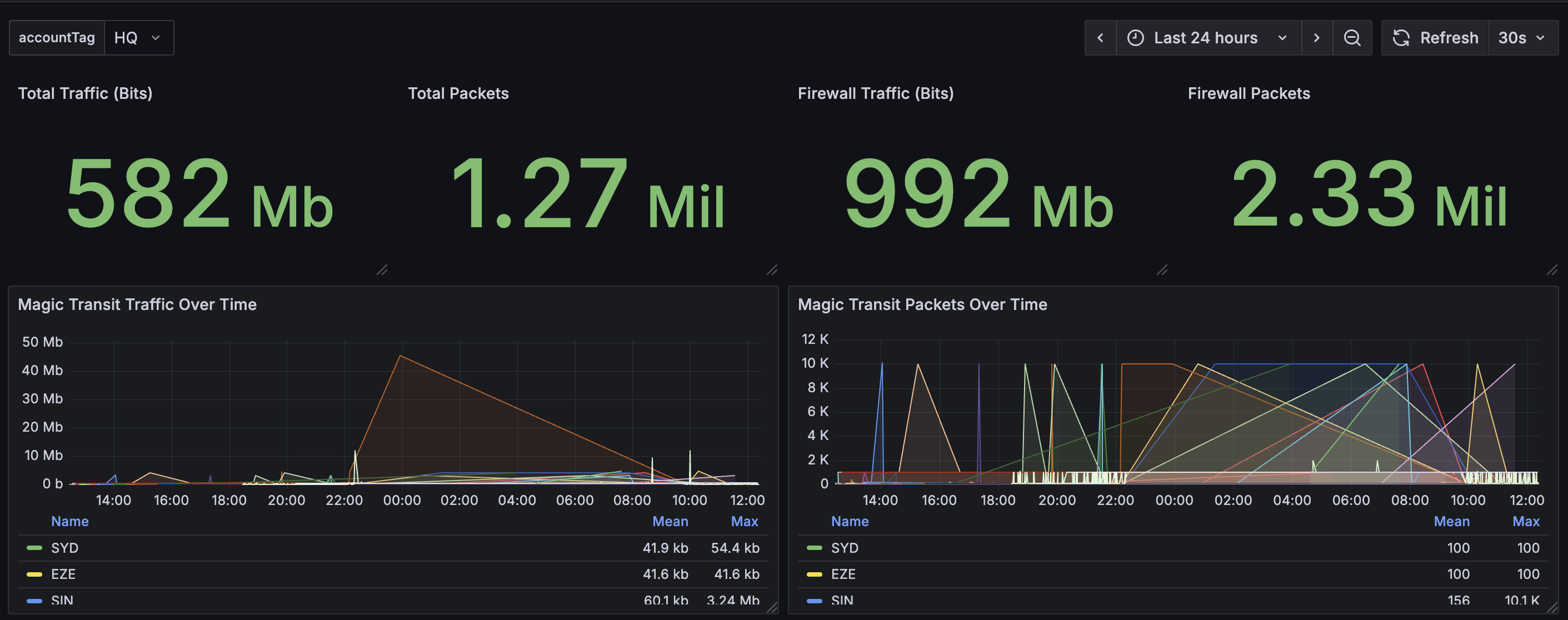The image size is (1568, 620).
Task: Click EZE yellow color swatch in traffic legend
Action: tap(34, 574)
